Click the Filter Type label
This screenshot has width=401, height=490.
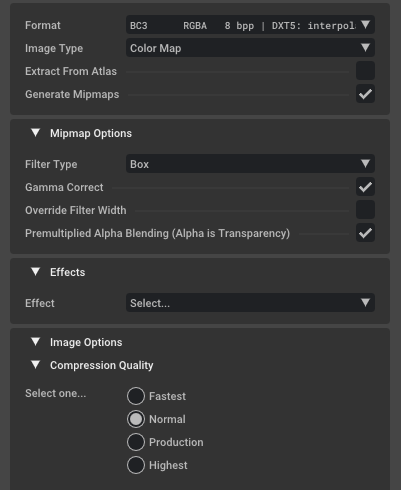pyautogui.click(x=51, y=164)
